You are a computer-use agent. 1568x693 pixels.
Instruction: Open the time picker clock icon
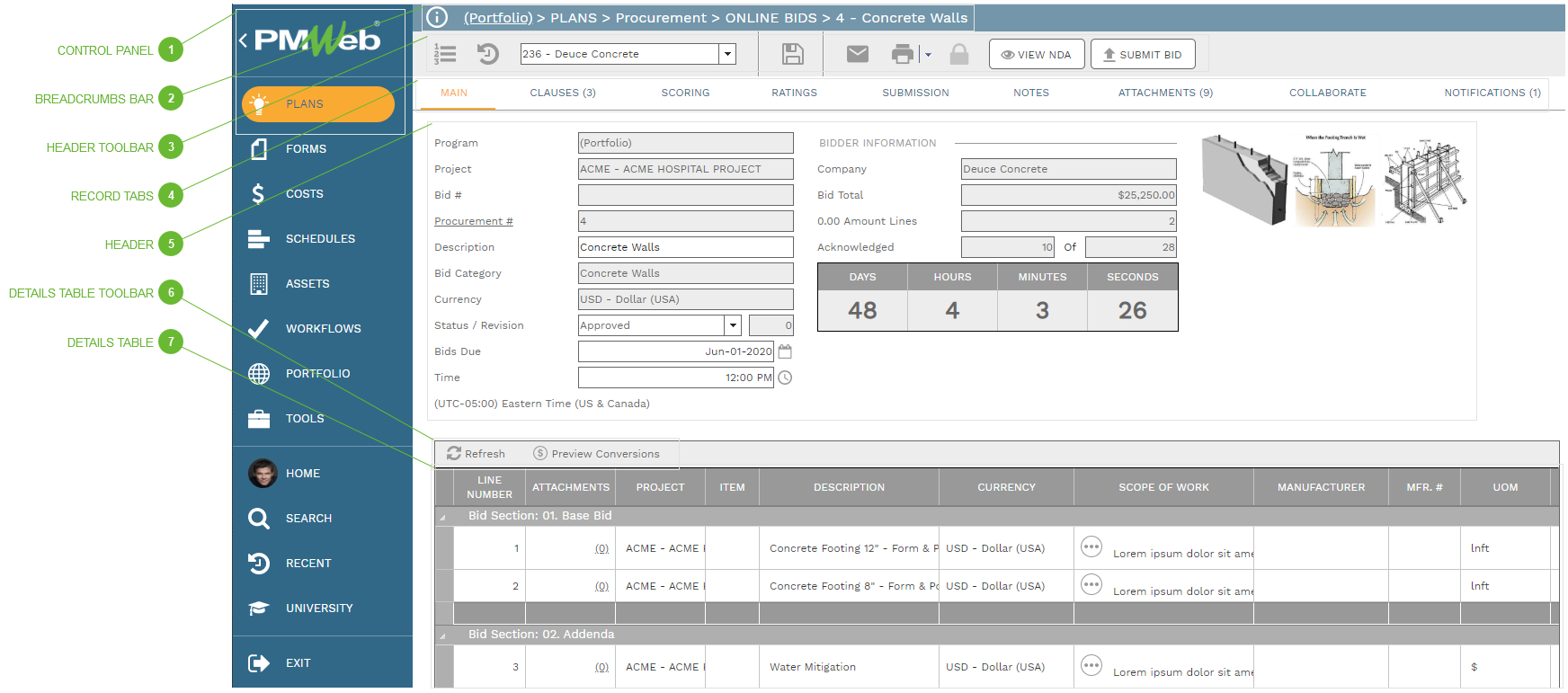pyautogui.click(x=785, y=378)
